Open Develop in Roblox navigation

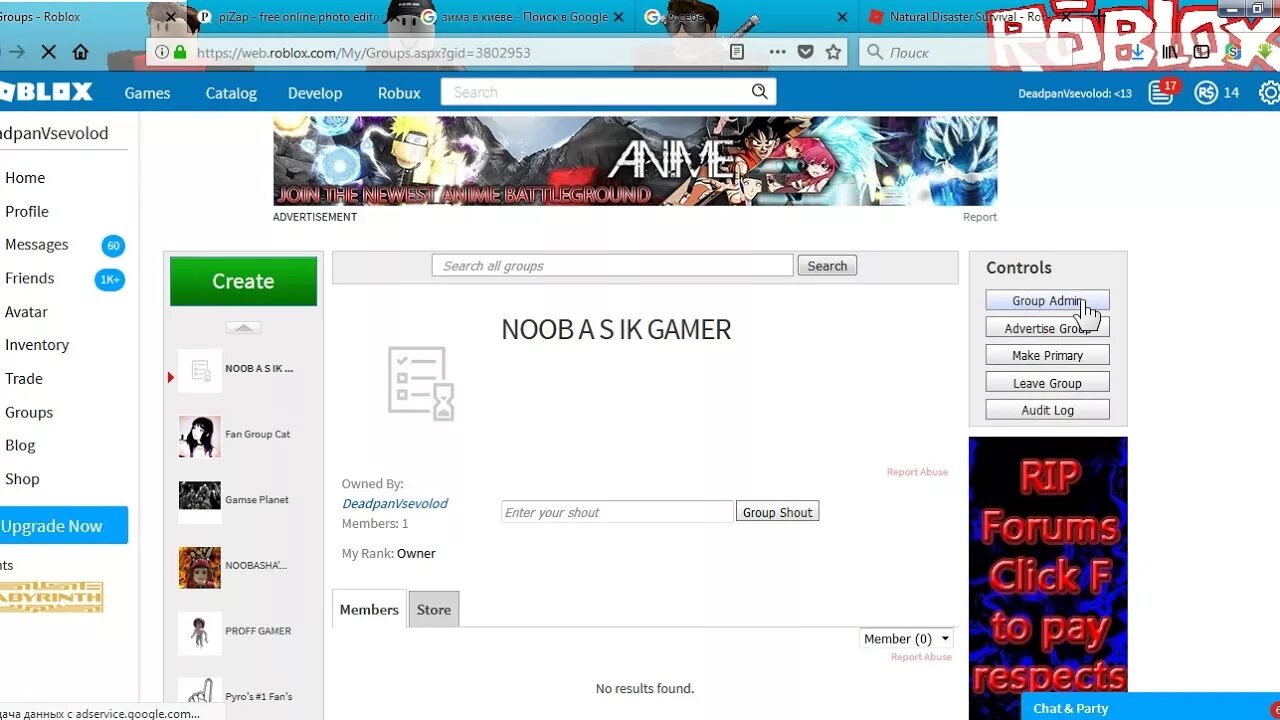tap(315, 93)
